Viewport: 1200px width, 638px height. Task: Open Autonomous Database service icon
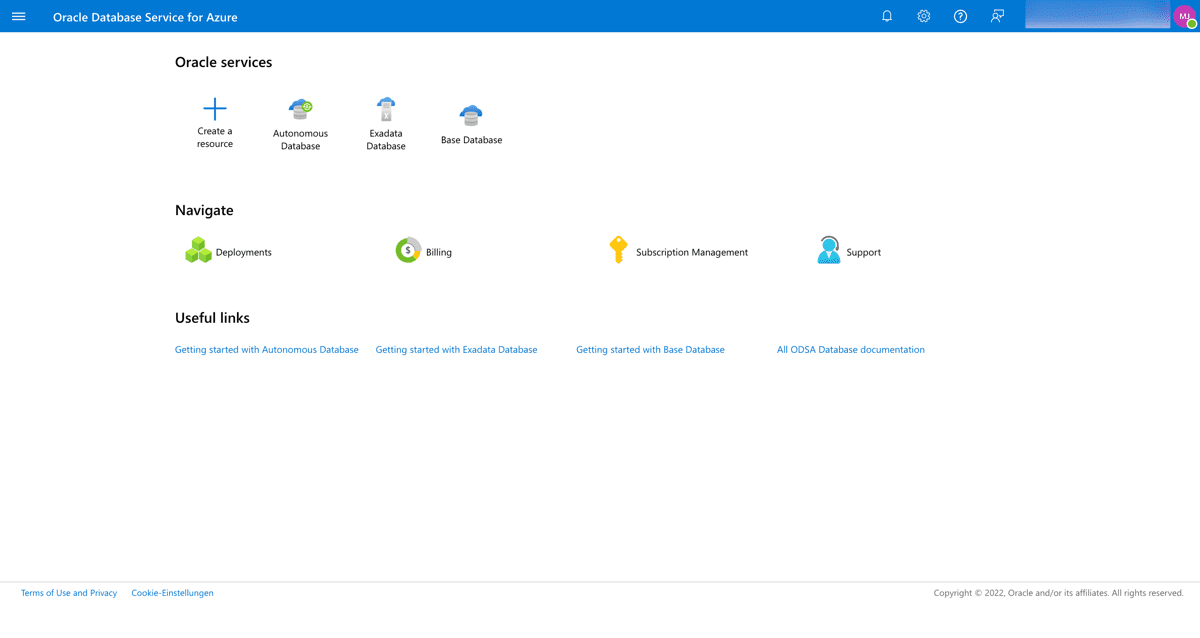click(300, 109)
